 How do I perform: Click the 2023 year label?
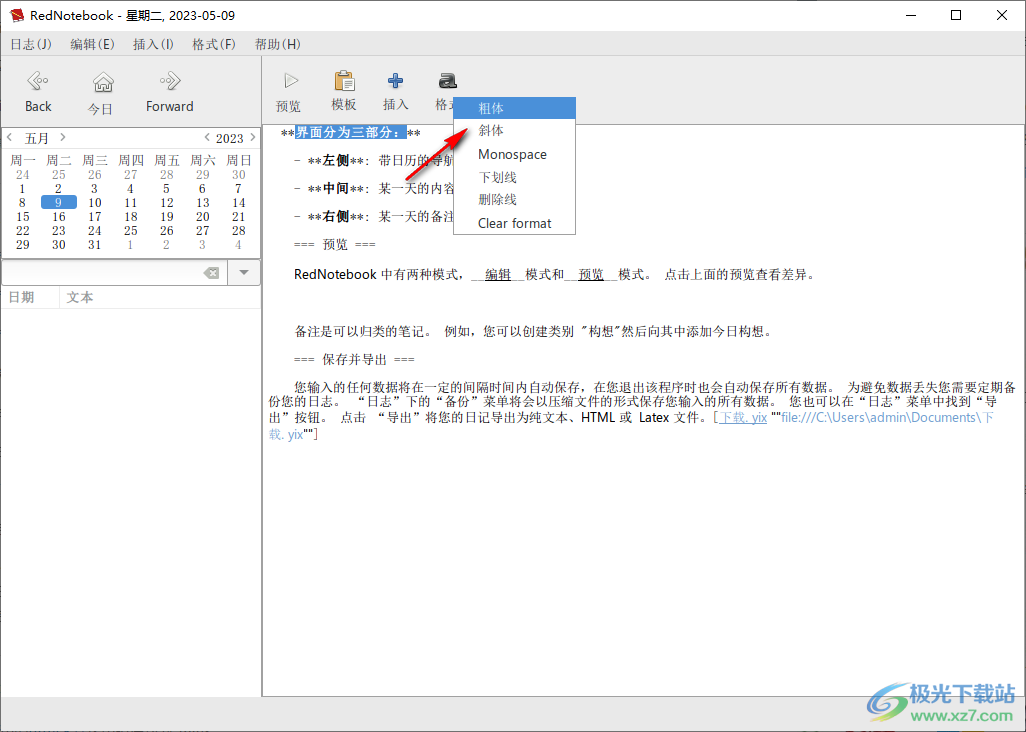230,138
